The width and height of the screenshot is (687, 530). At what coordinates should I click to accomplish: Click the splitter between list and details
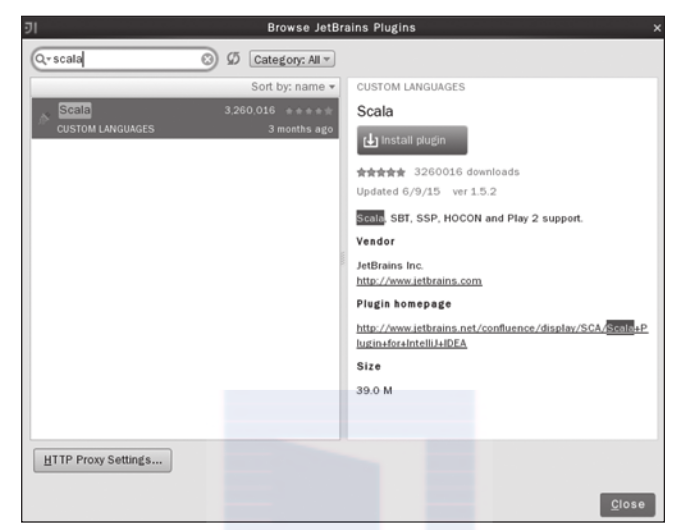click(x=343, y=258)
